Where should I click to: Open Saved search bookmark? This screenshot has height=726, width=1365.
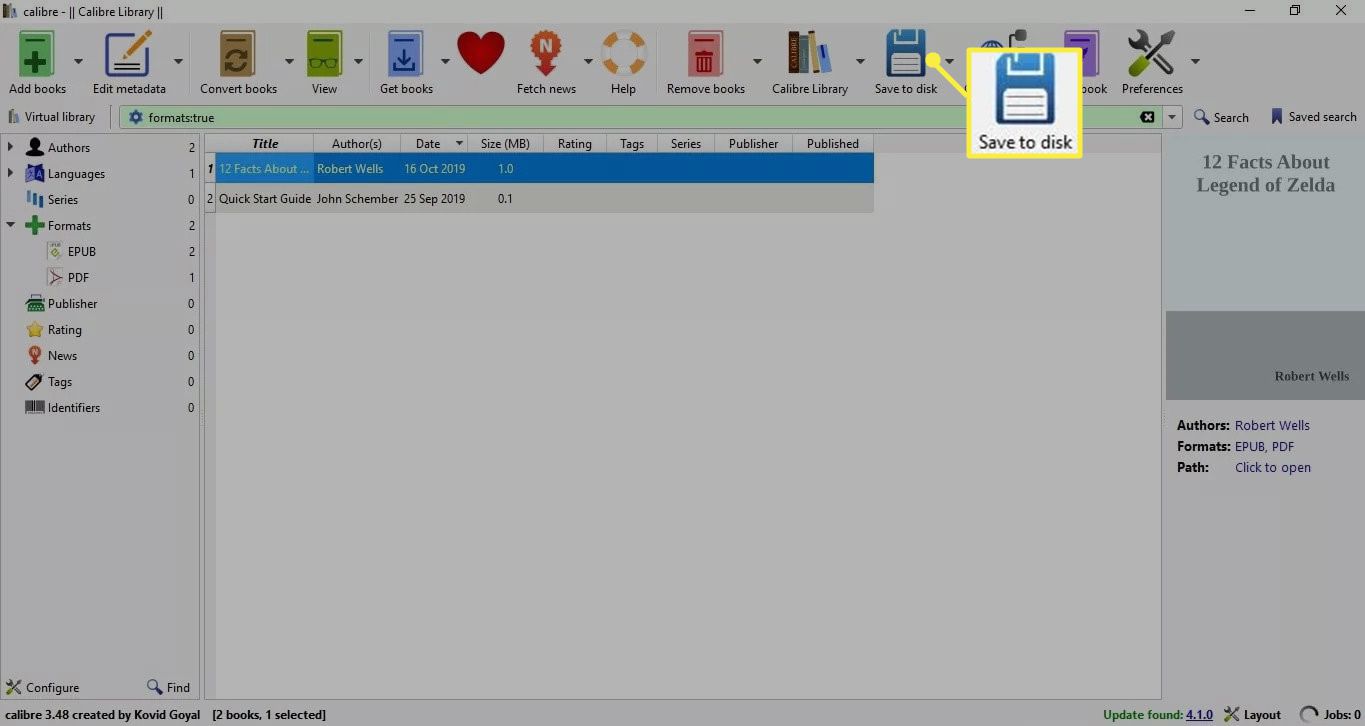coord(1313,117)
